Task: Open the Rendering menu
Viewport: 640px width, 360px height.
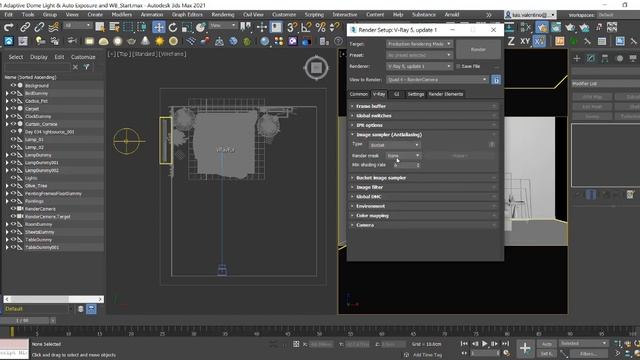Action: [x=223, y=14]
